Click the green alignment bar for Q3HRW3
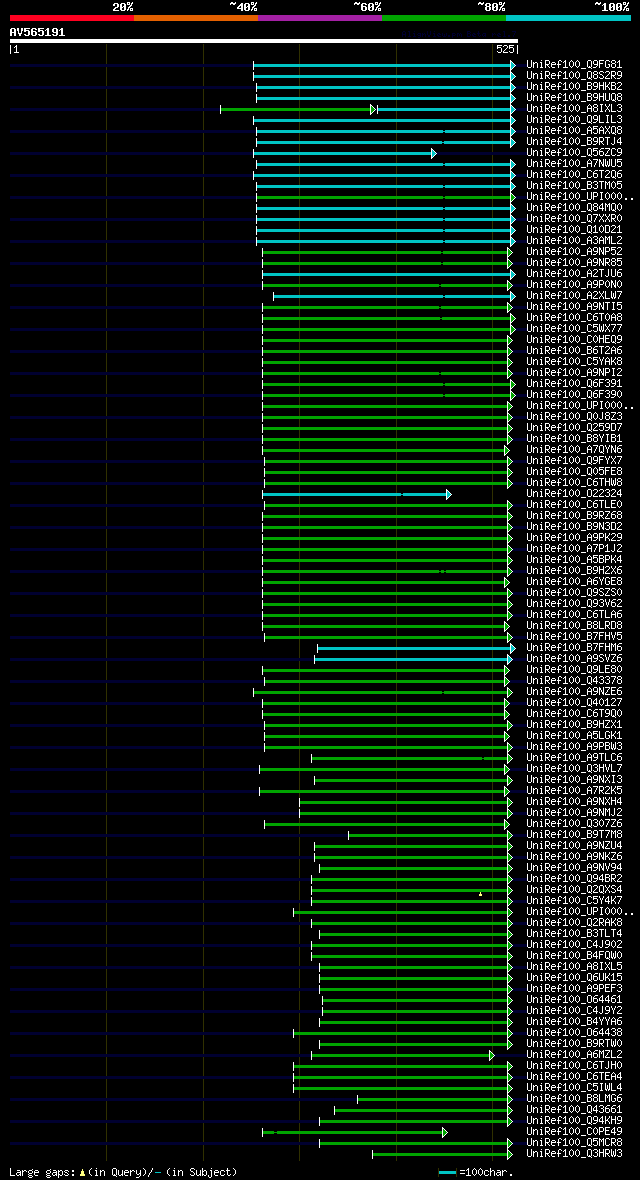This screenshot has height=1180, width=640. click(443, 1154)
